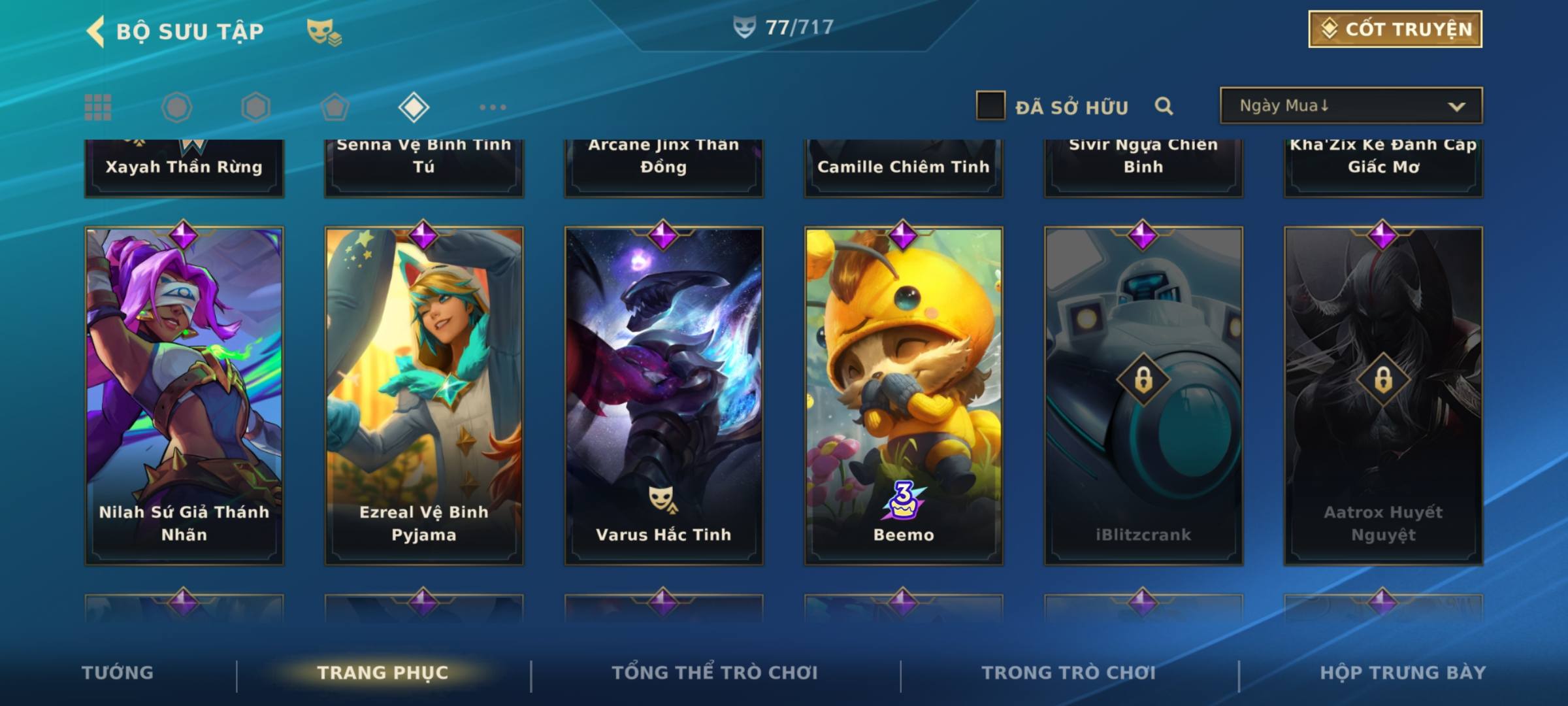
Task: Select the all-skins grid filter icon
Action: tap(98, 107)
